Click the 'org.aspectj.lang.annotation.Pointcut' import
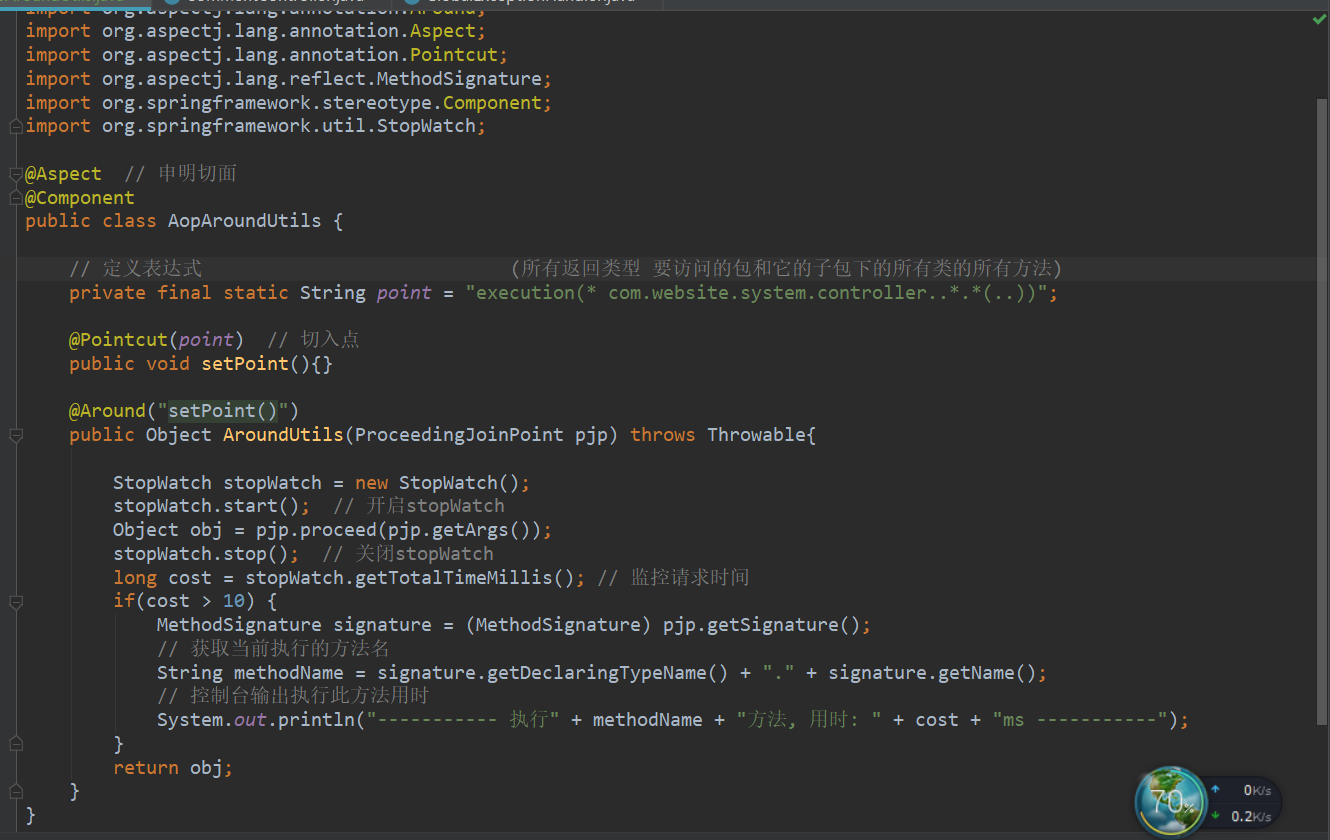1330x840 pixels. (299, 55)
